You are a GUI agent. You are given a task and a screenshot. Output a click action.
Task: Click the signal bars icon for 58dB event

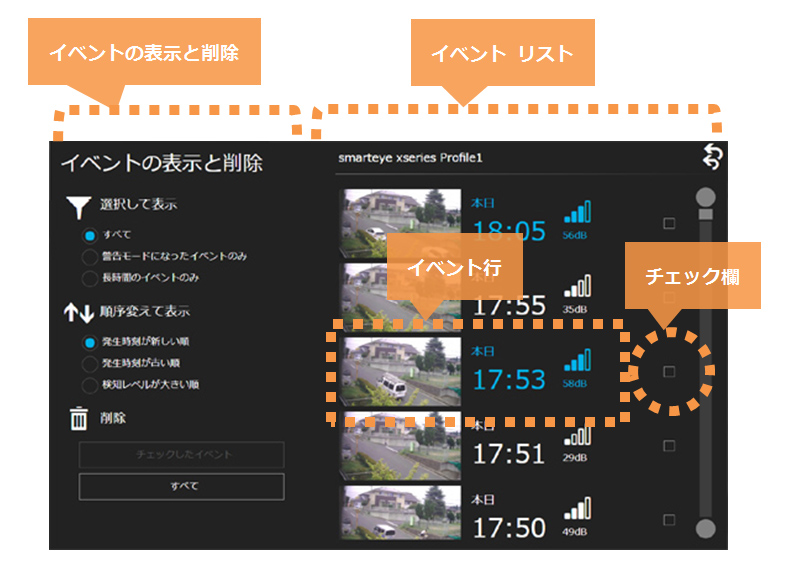577,361
